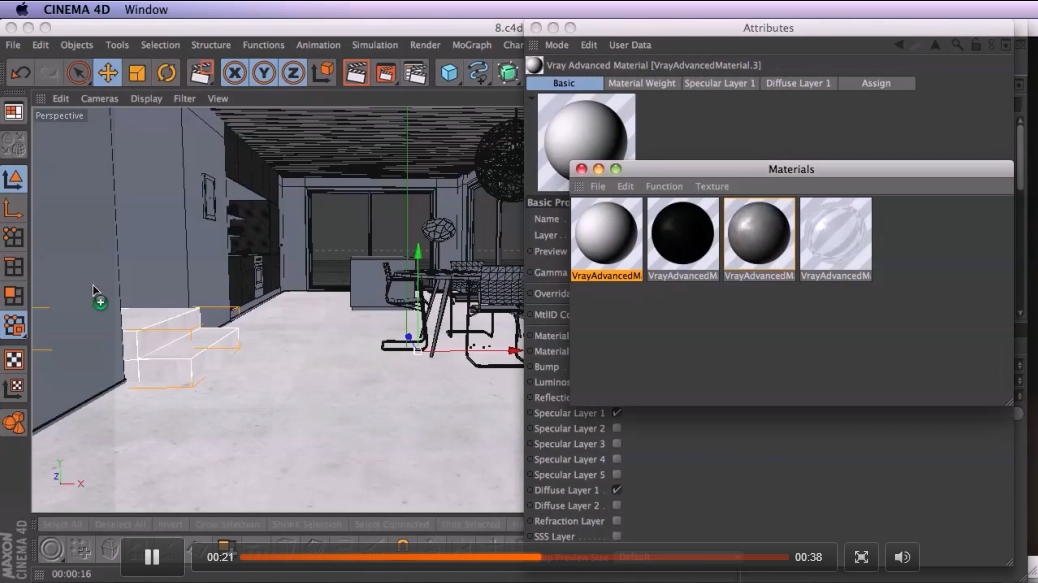Open the layout switcher icon in sidebar
1038x583 pixels.
[x=14, y=112]
